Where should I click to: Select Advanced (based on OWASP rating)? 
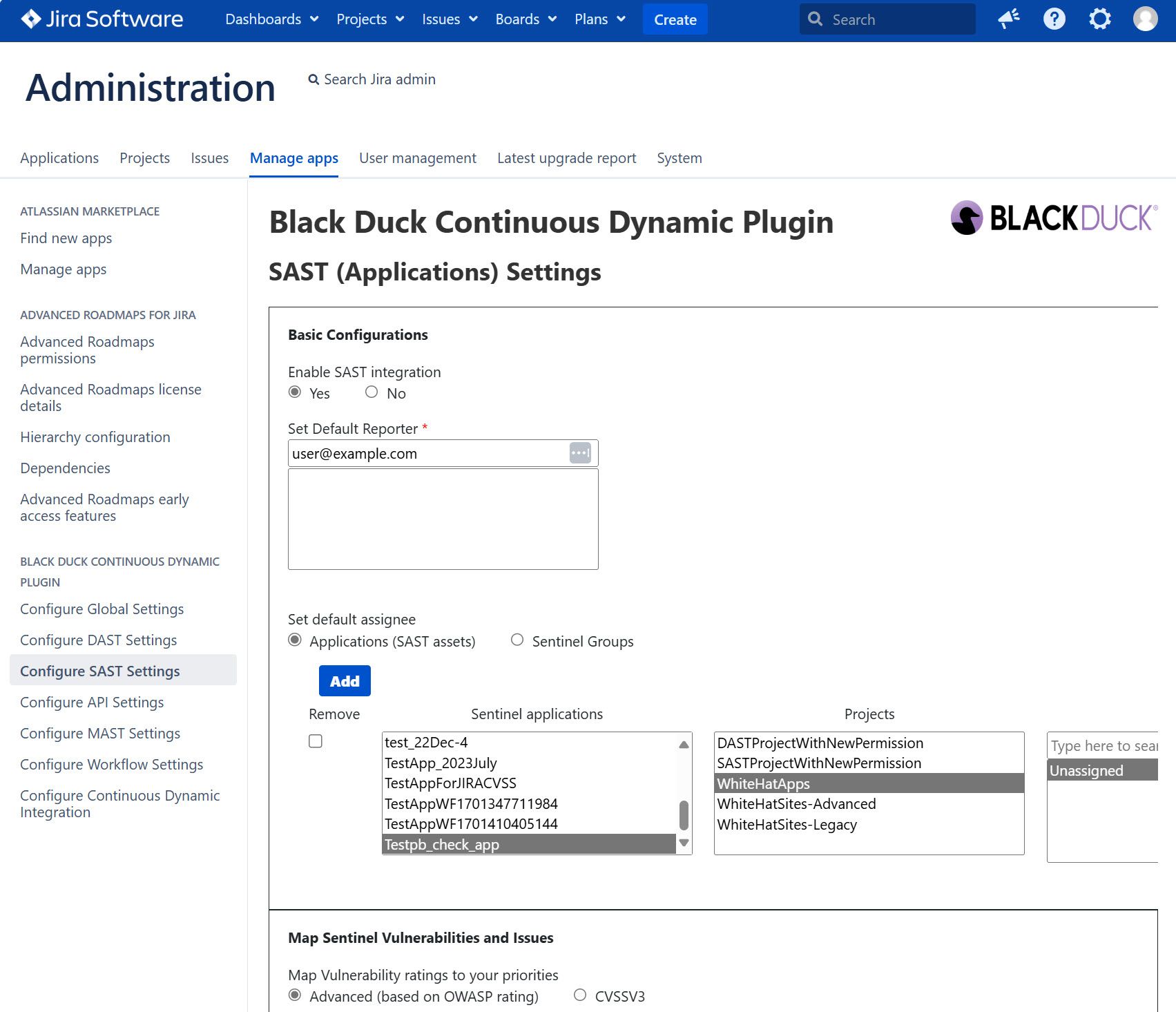(x=295, y=995)
